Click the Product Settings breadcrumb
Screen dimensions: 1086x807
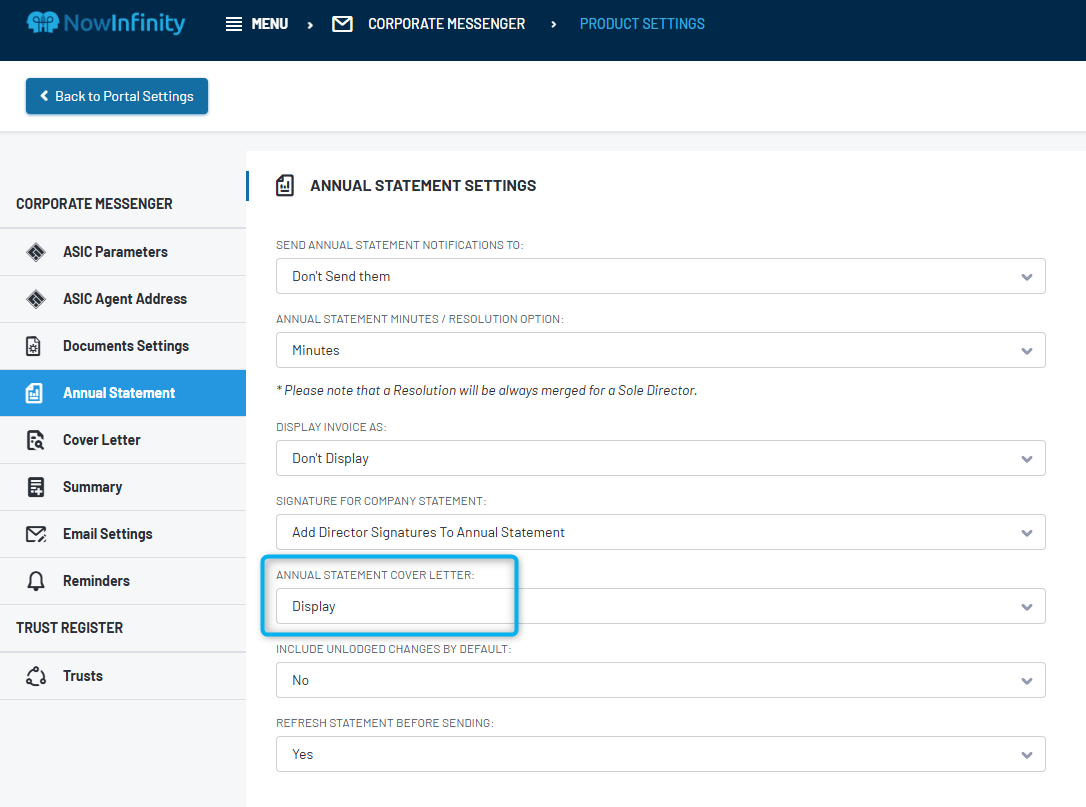[642, 24]
